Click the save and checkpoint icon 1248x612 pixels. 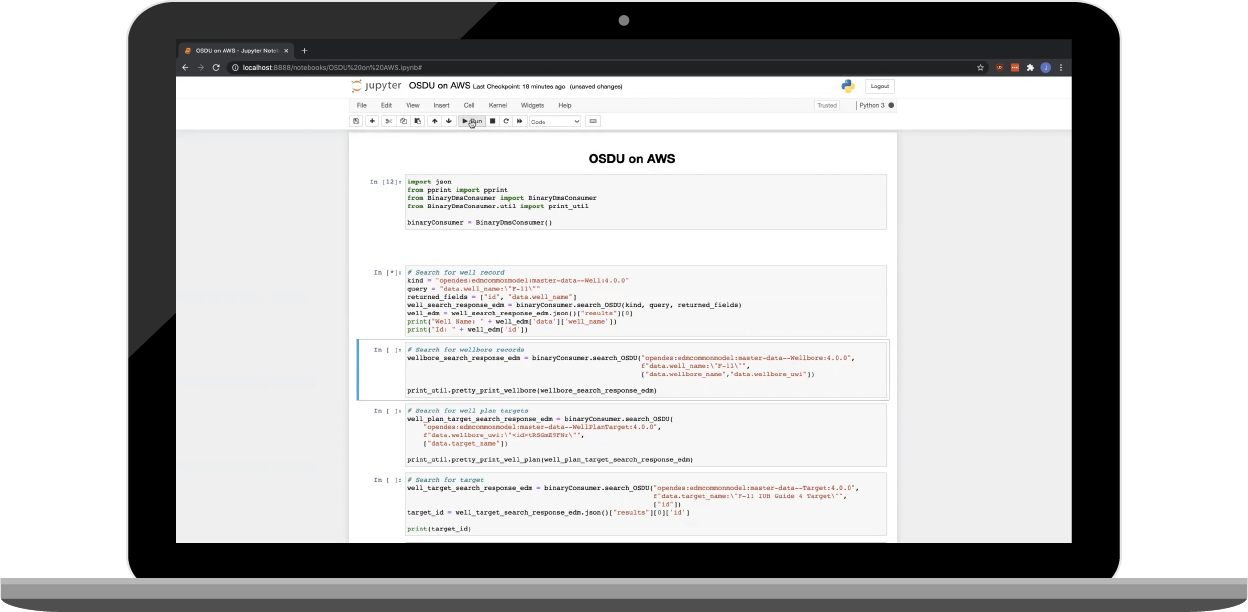tap(356, 121)
